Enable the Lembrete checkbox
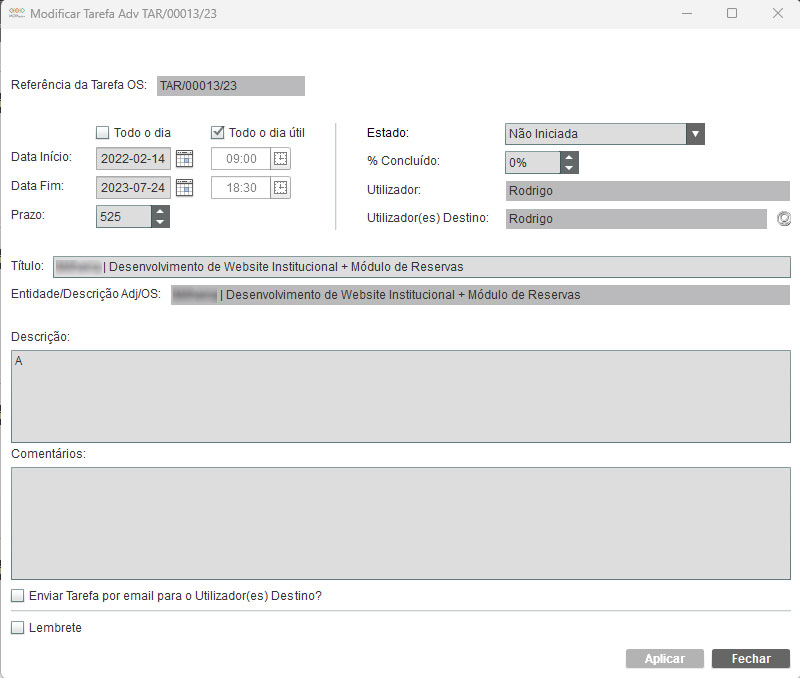 [18, 628]
